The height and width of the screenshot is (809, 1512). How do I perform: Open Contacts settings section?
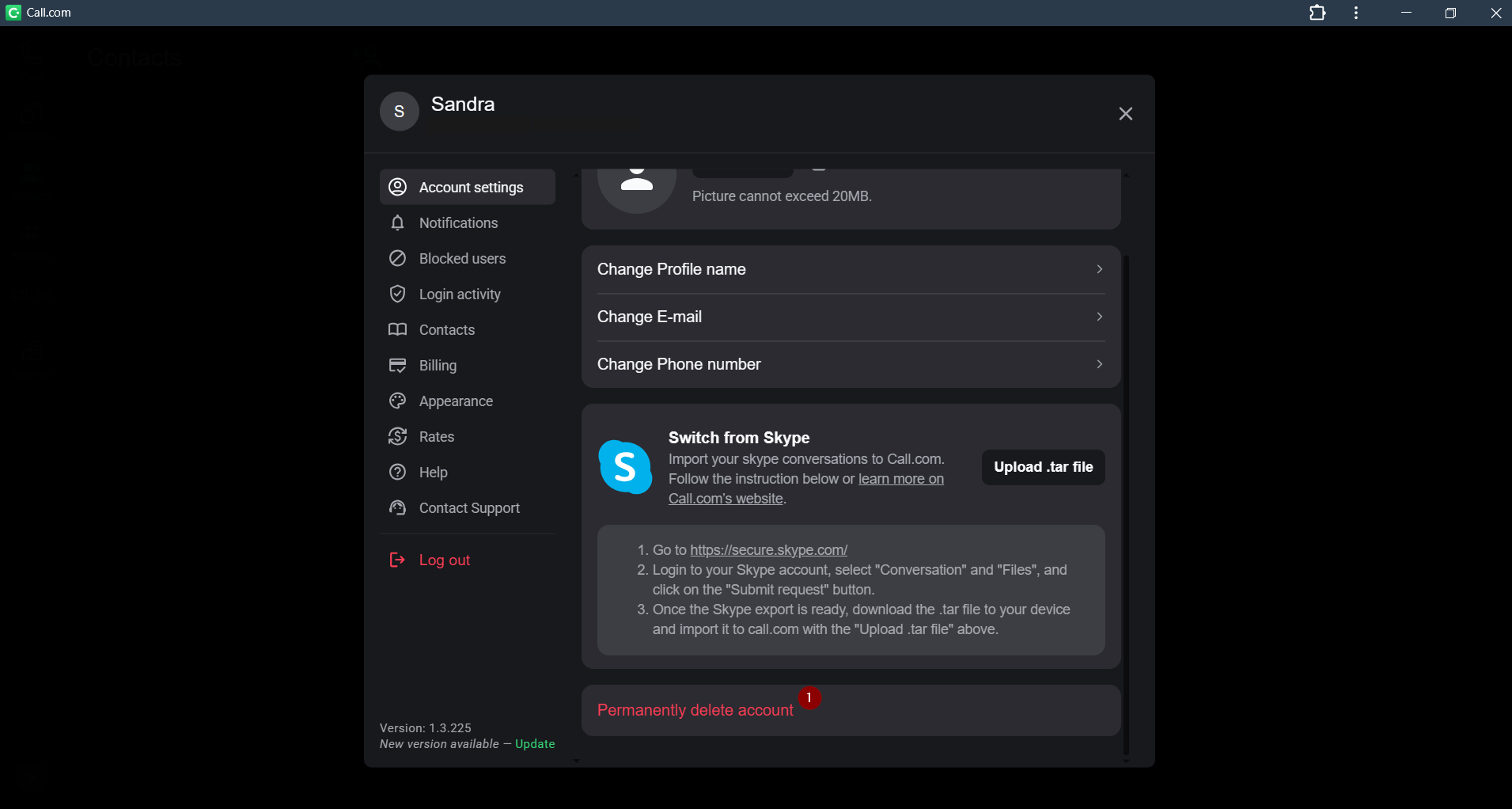468,329
